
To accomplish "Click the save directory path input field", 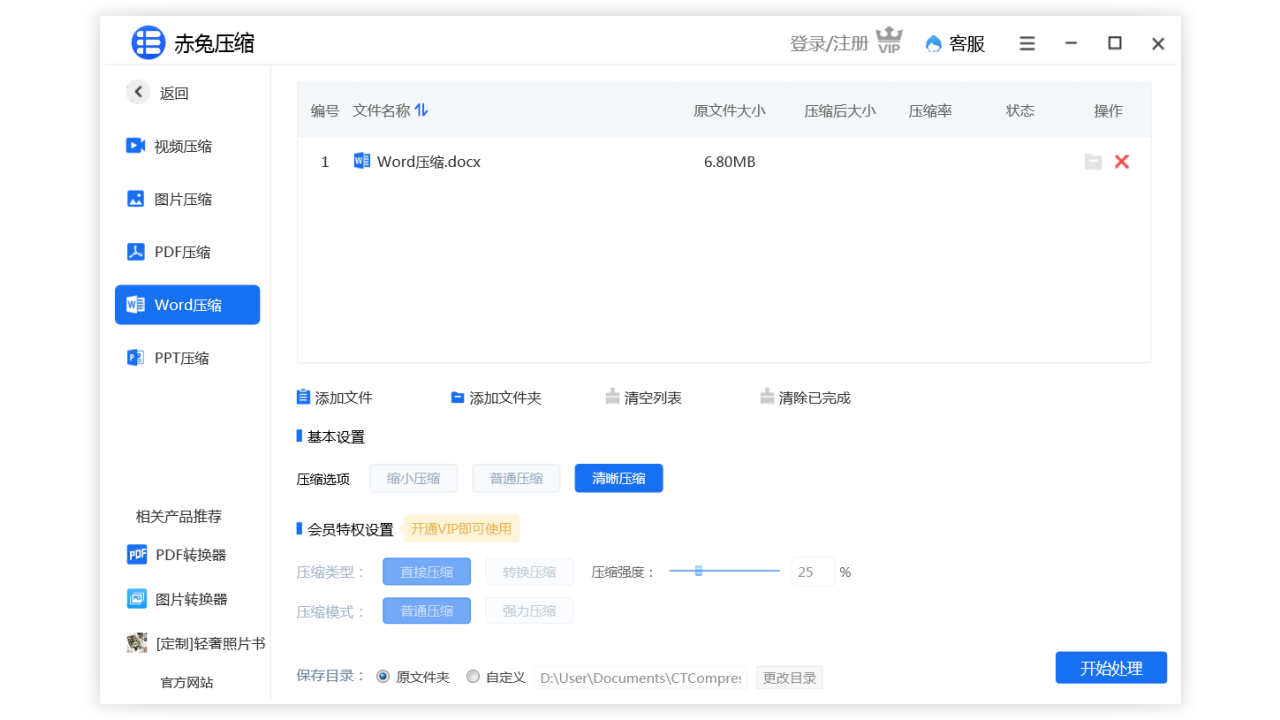I will point(640,677).
